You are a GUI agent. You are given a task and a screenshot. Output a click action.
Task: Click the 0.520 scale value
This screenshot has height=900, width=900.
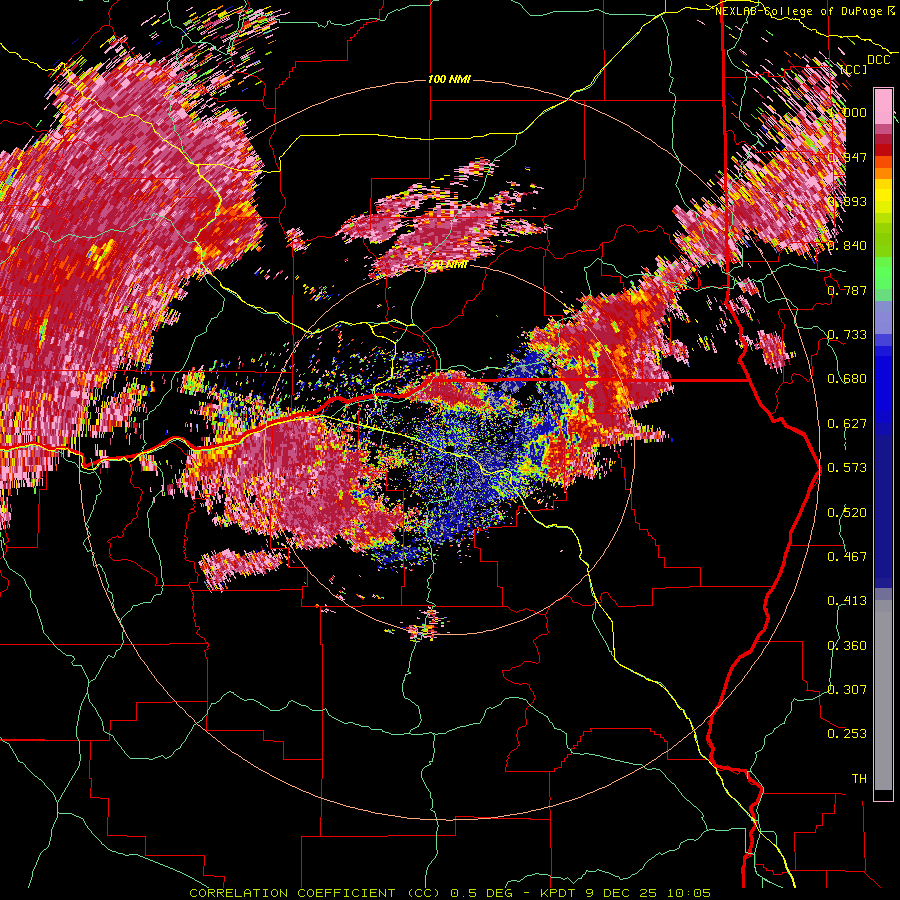coord(847,513)
